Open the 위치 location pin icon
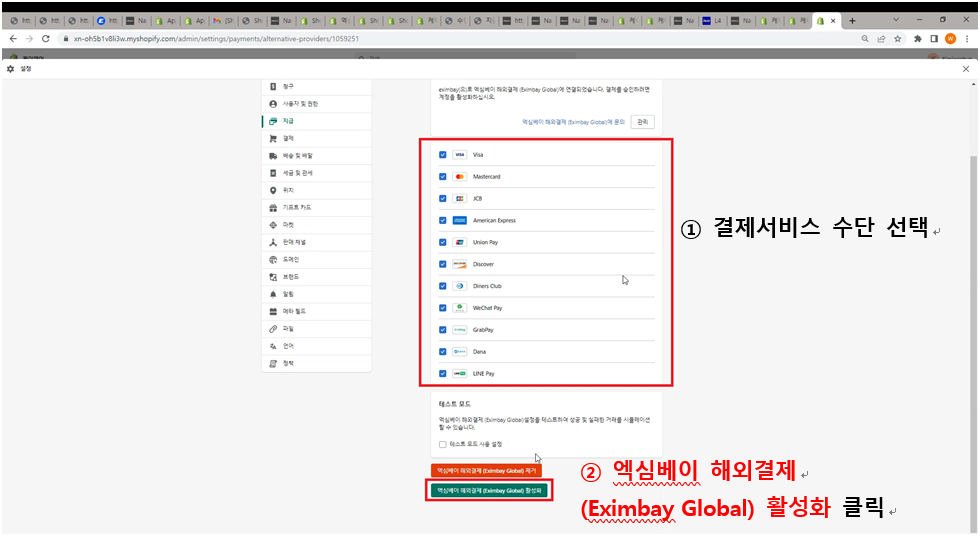The width and height of the screenshot is (980, 536). 273,190
